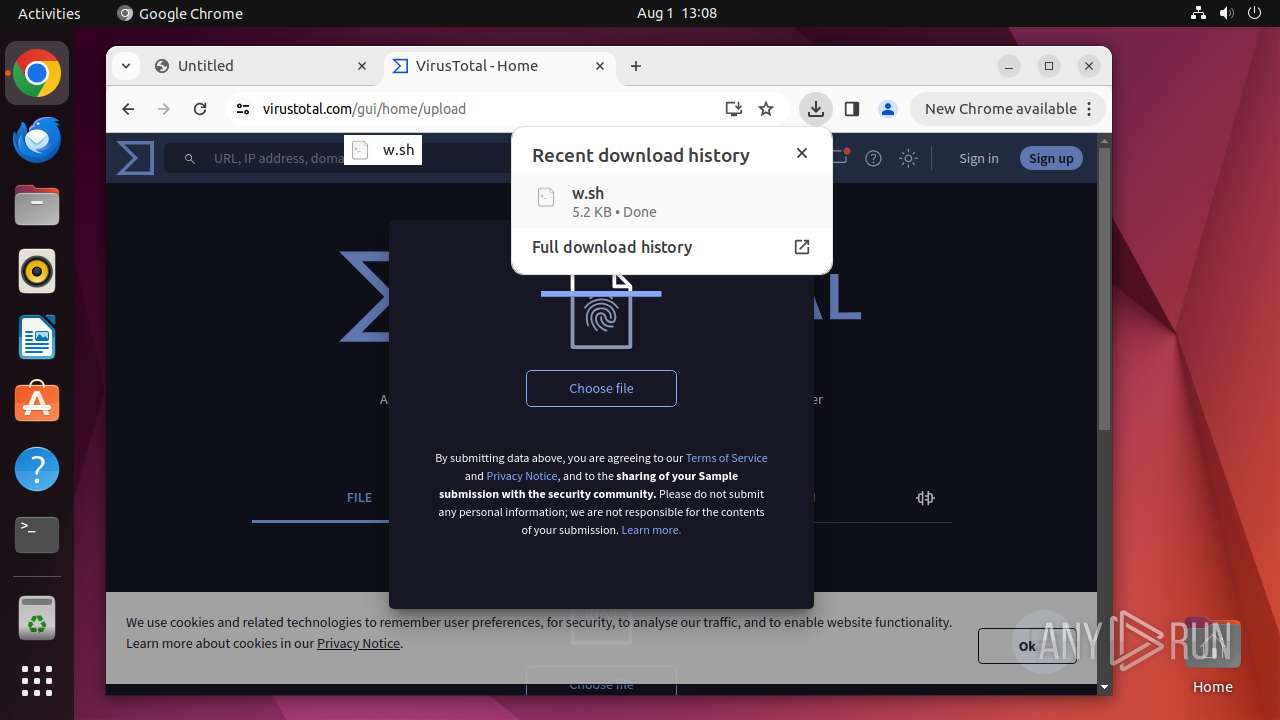Open the Help icon in dock
The width and height of the screenshot is (1280, 720).
37,469
